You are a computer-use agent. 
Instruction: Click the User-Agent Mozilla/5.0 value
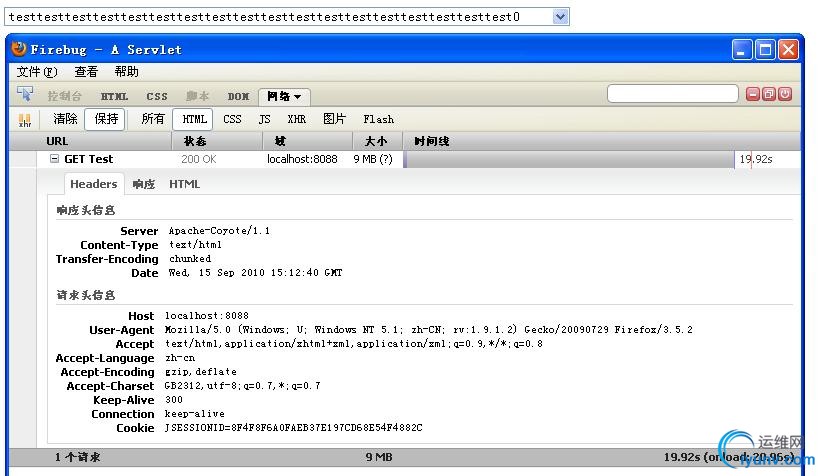pyautogui.click(x=429, y=330)
